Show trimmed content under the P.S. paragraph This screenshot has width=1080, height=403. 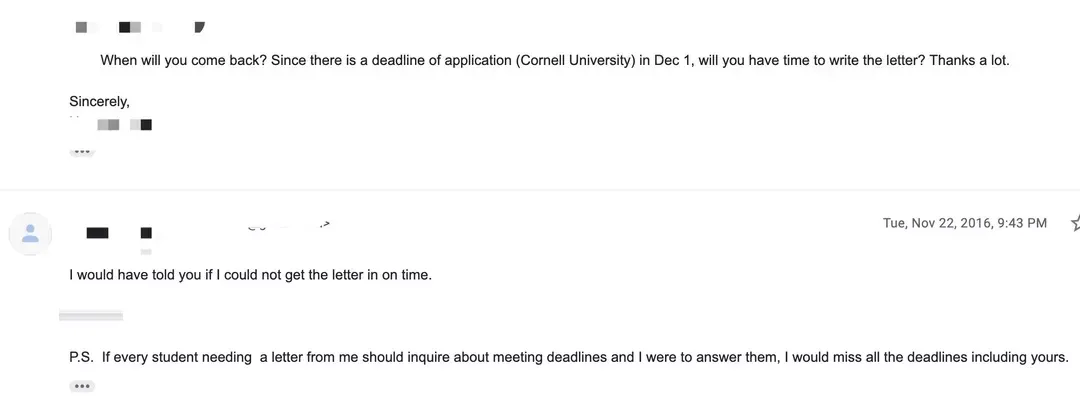[x=82, y=386]
